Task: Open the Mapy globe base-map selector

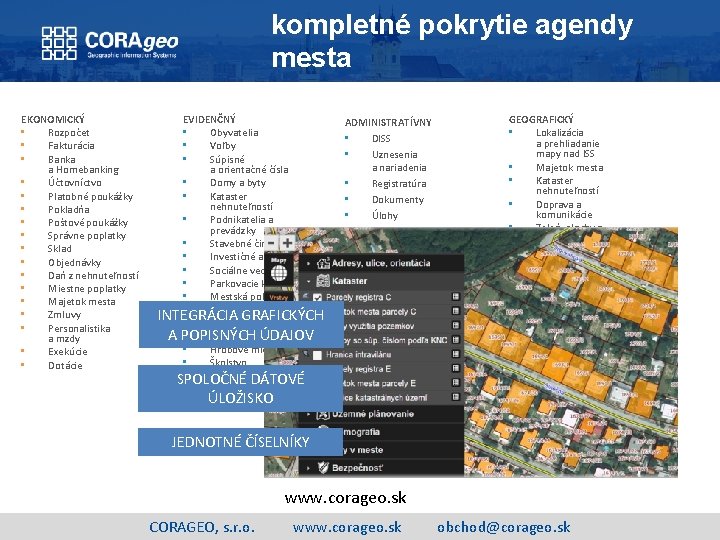Action: [x=279, y=270]
